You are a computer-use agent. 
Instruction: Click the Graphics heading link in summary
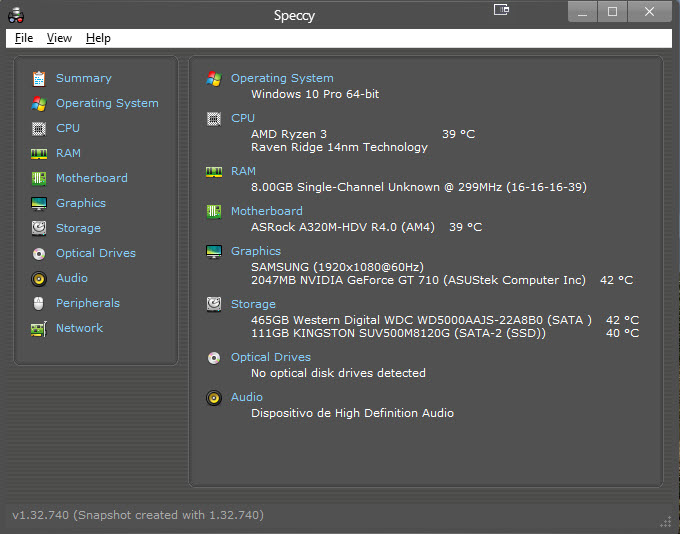coord(256,251)
